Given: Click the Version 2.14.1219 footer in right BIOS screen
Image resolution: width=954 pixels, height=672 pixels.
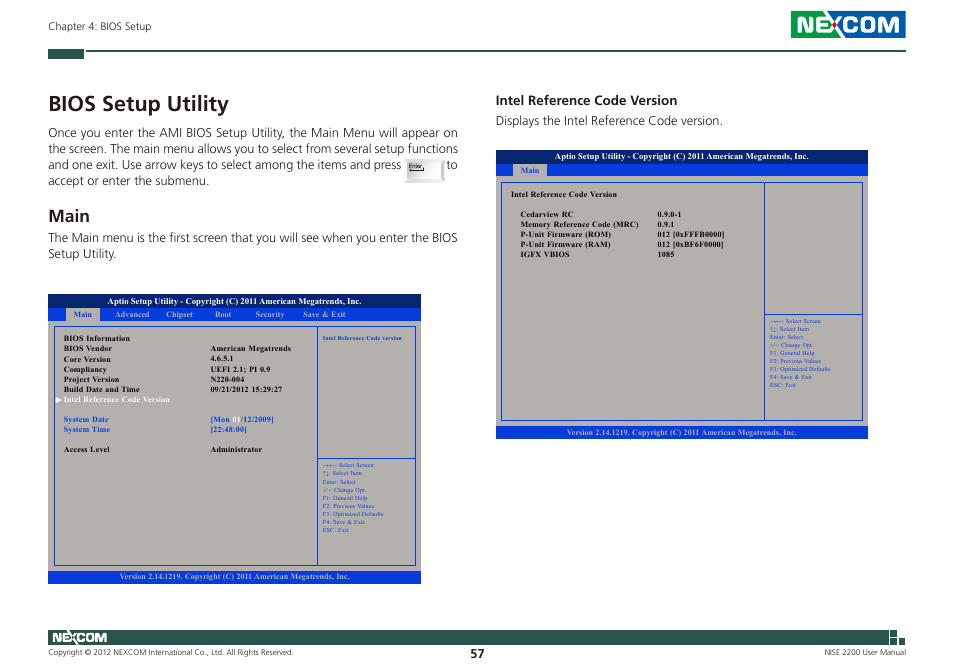Looking at the screenshot, I should tap(681, 432).
